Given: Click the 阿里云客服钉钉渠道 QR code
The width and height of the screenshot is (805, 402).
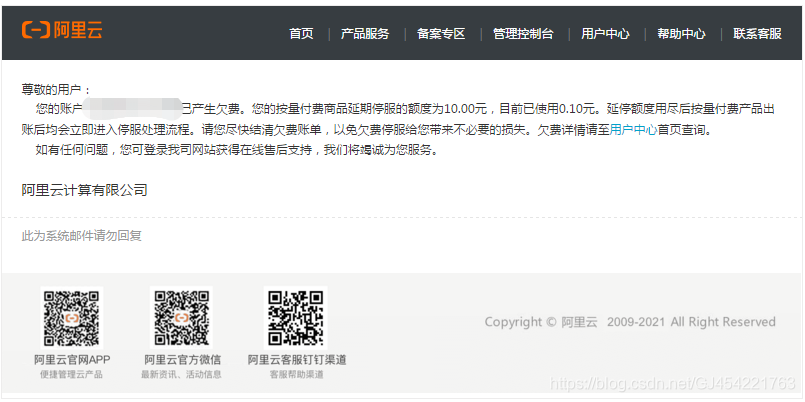Looking at the screenshot, I should 296,318.
